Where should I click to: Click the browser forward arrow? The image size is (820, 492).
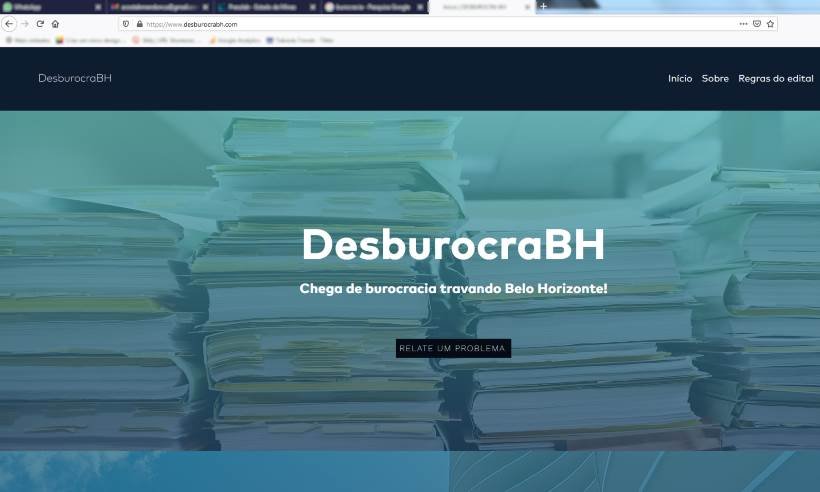25,24
